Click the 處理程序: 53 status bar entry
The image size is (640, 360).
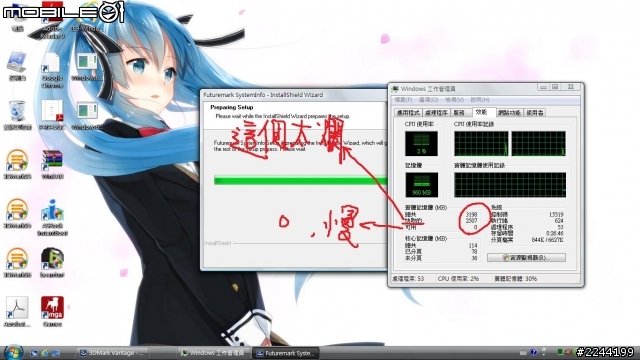coord(408,279)
